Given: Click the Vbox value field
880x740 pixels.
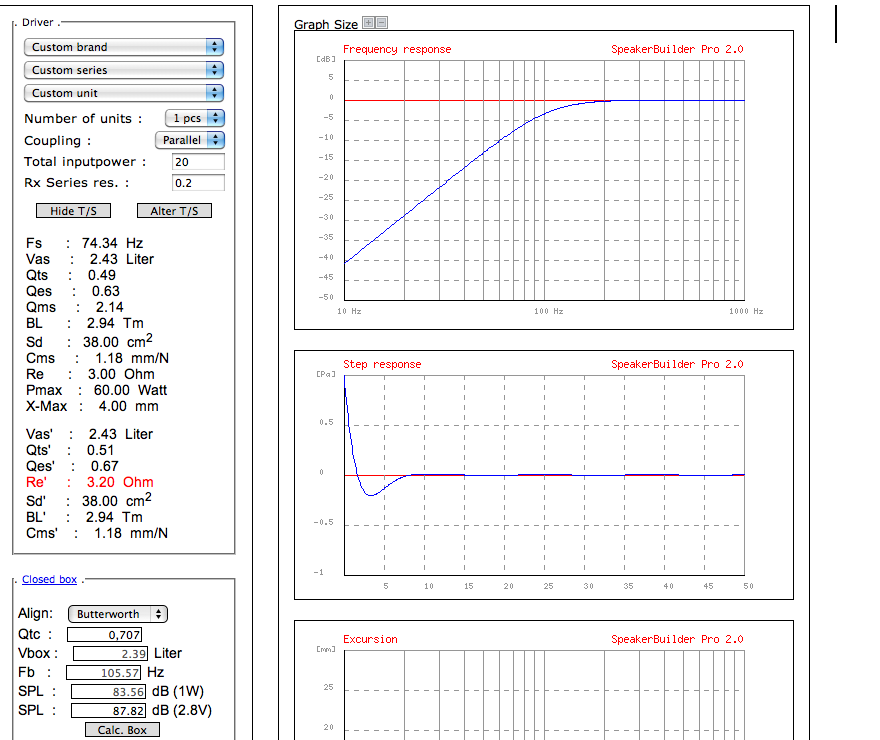Looking at the screenshot, I should pos(111,654).
